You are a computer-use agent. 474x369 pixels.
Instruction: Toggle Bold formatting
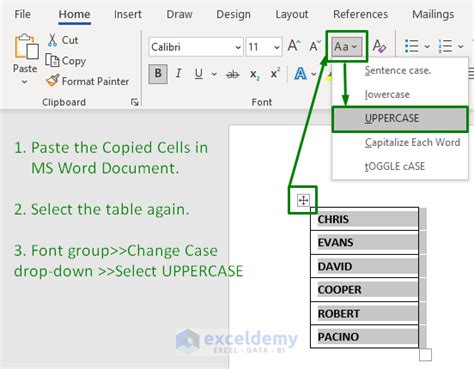[x=158, y=73]
